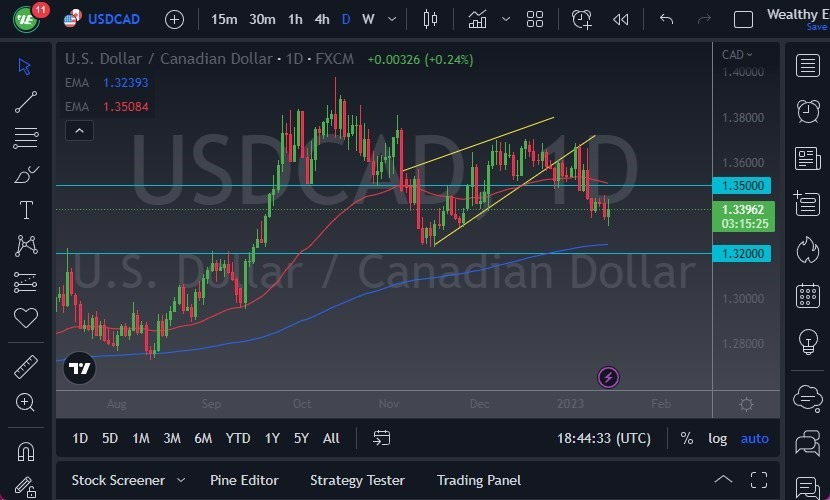The height and width of the screenshot is (500, 830).
Task: Open the candlestick chart style selector
Action: 430,20
